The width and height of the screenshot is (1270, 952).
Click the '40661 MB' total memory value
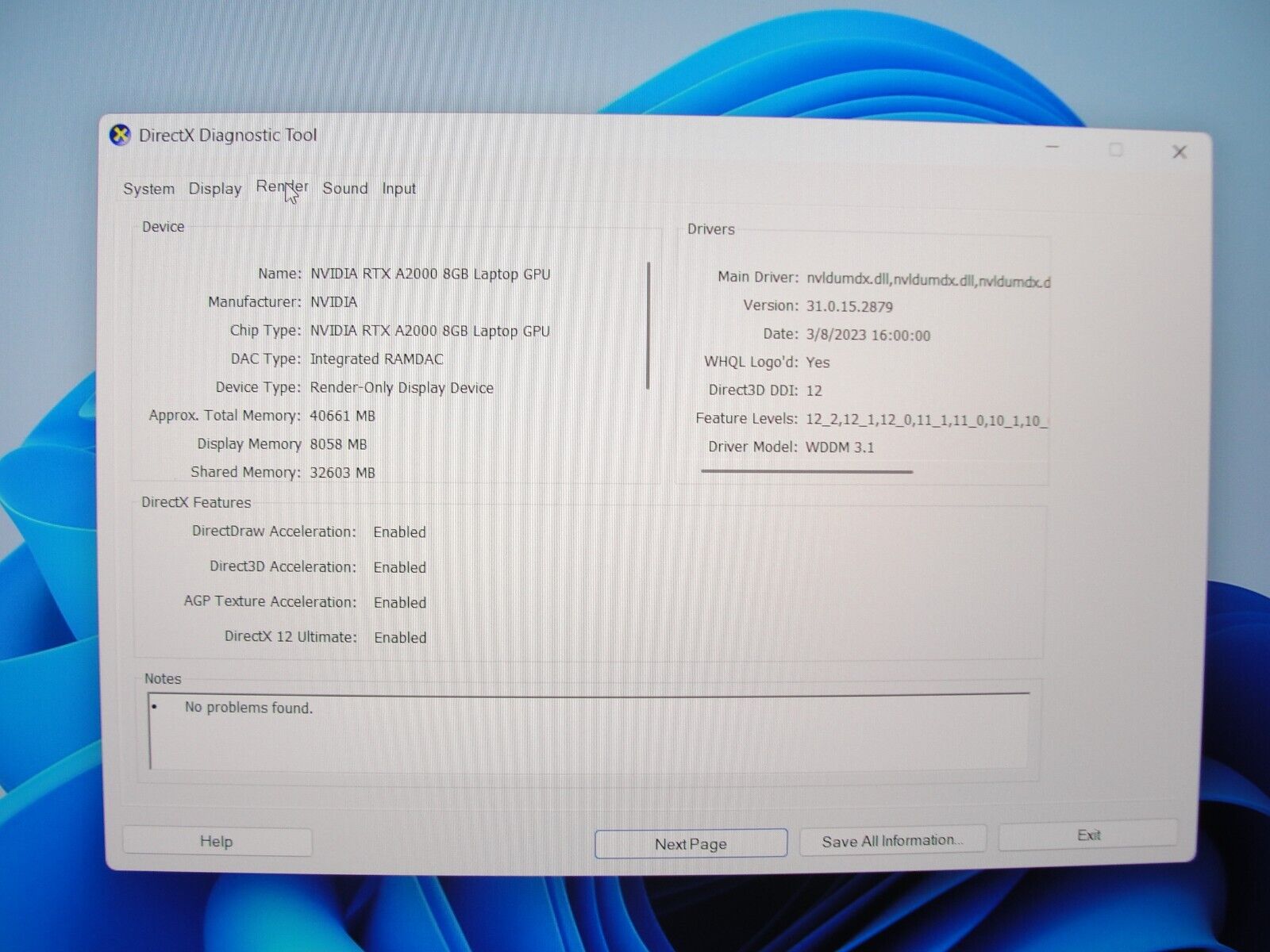click(x=342, y=416)
